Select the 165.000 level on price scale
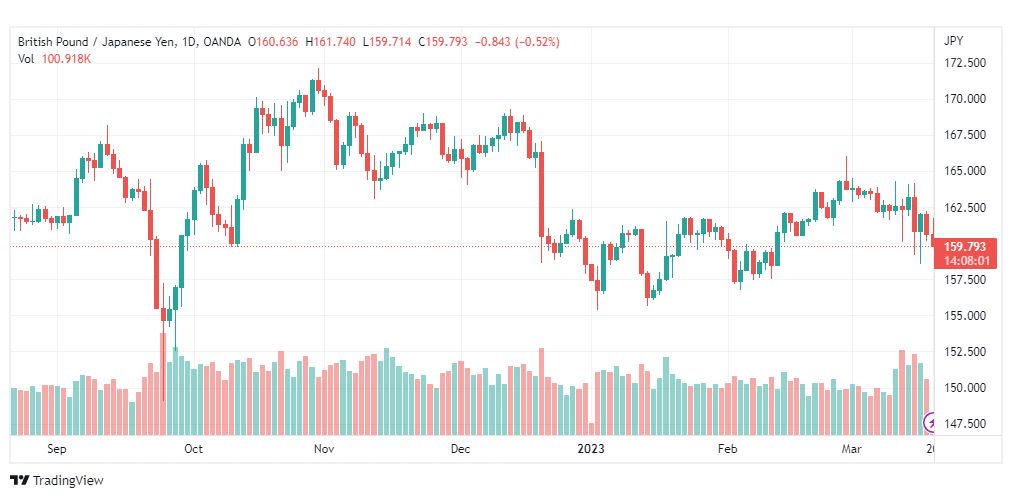 click(x=965, y=171)
